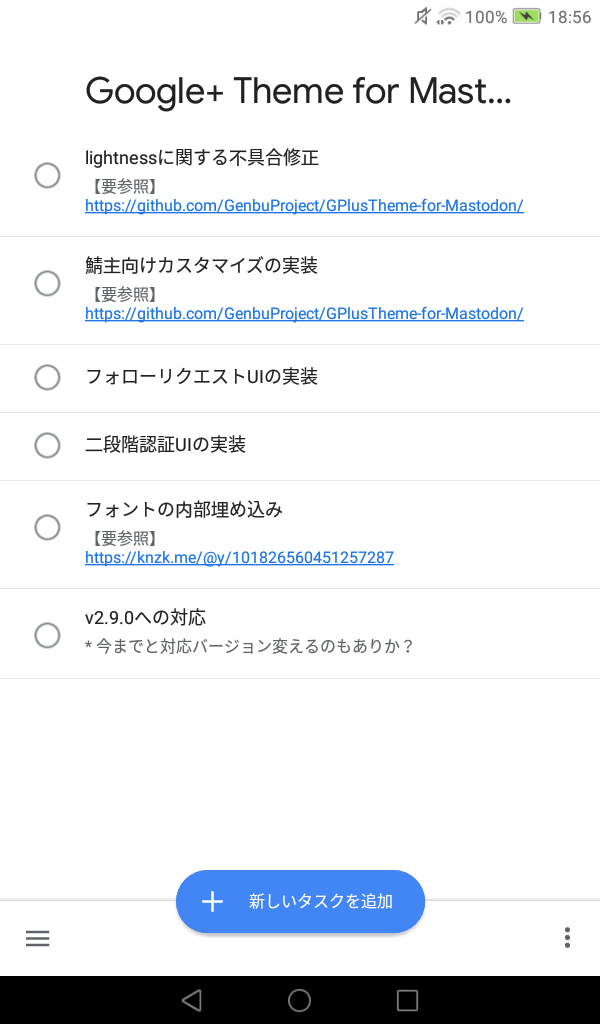This screenshot has width=600, height=1024.
Task: Open the hamburger menu at bottom left
Action: point(38,938)
